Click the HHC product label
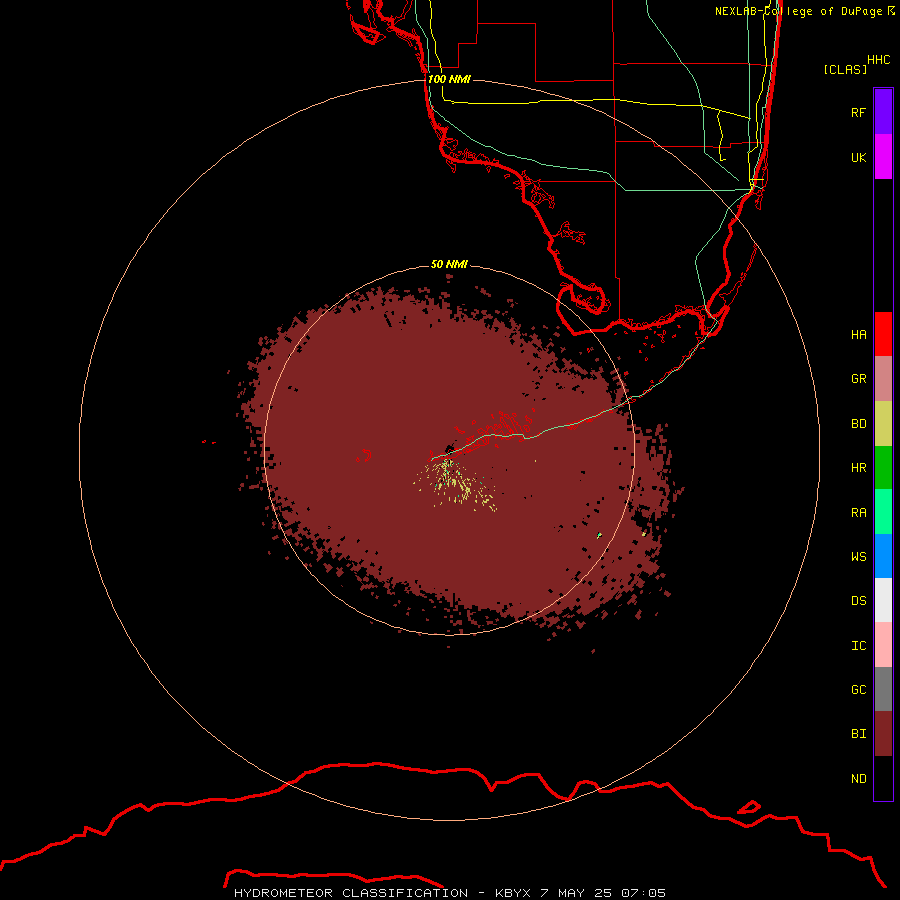 [878, 60]
